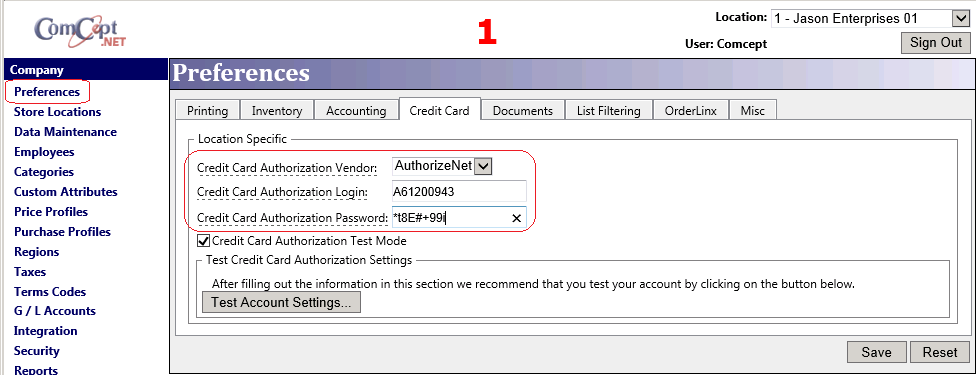The width and height of the screenshot is (976, 375).
Task: Save the preferences
Action: [x=876, y=352]
